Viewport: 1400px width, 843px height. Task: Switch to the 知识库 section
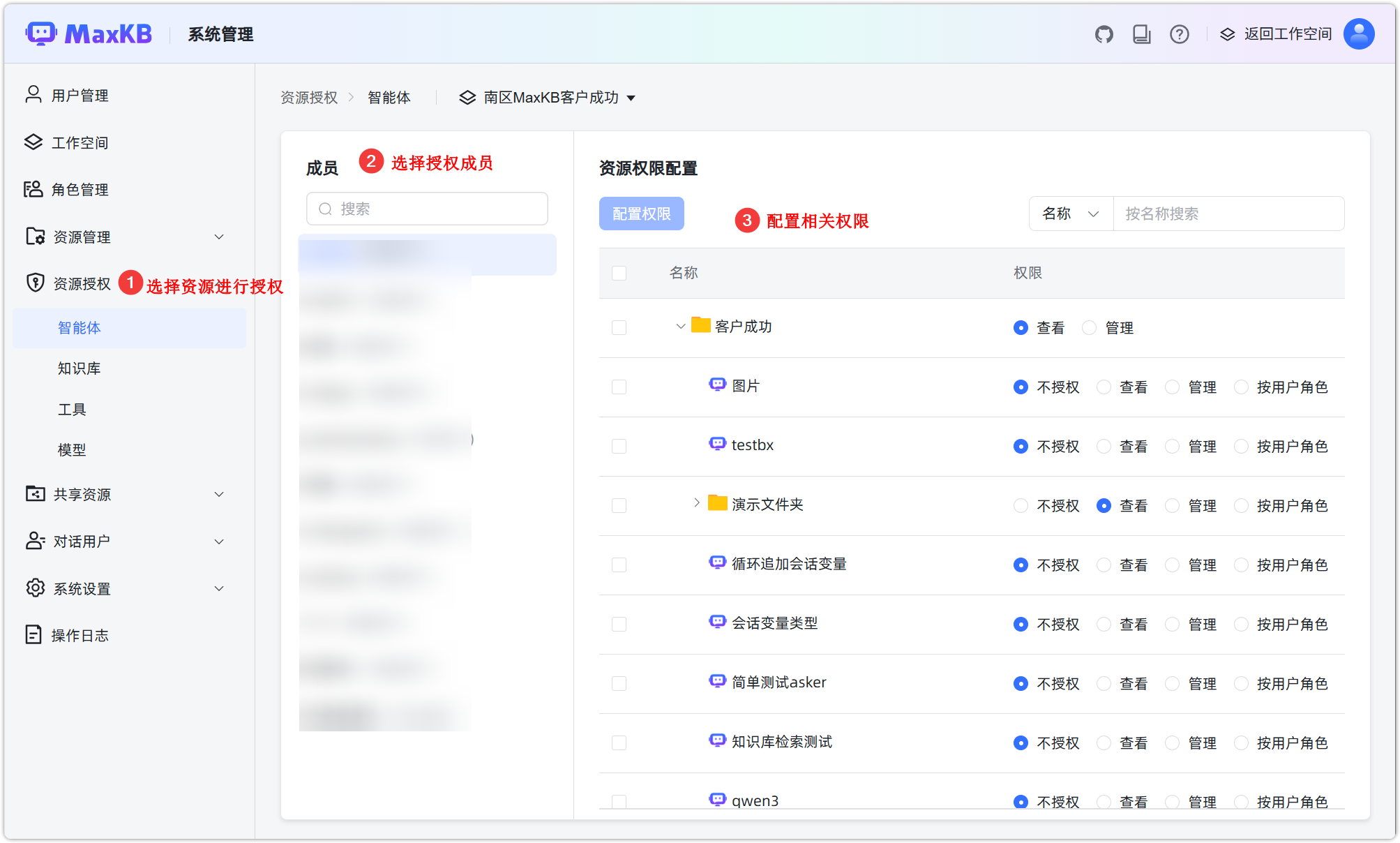click(x=79, y=368)
